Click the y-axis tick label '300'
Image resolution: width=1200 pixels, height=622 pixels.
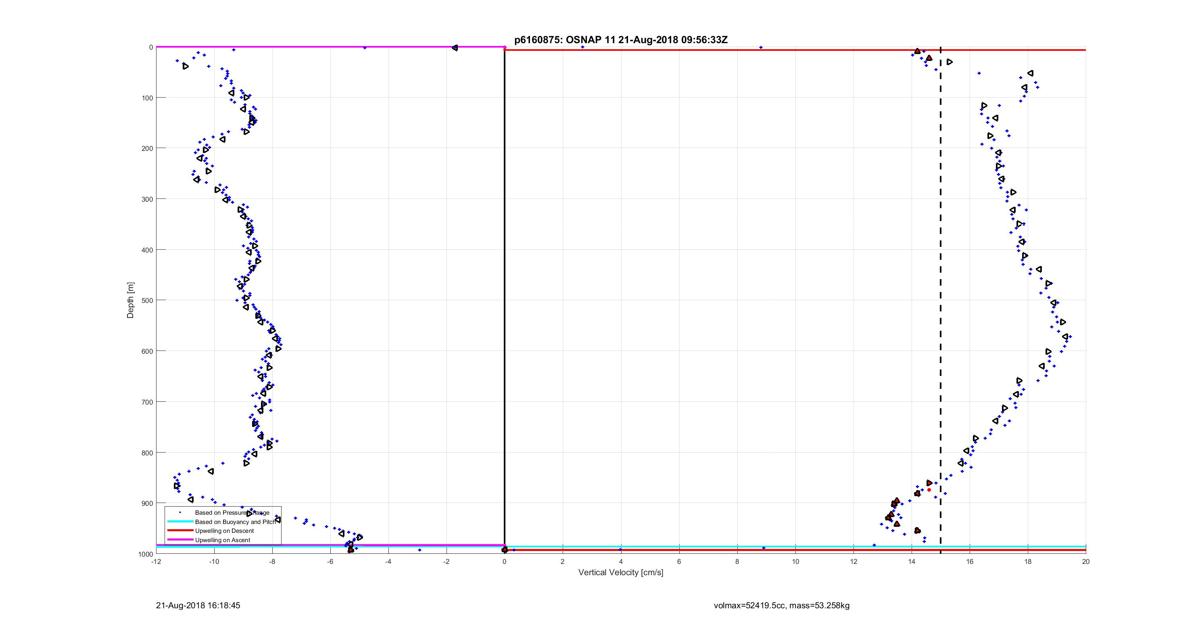(x=146, y=199)
